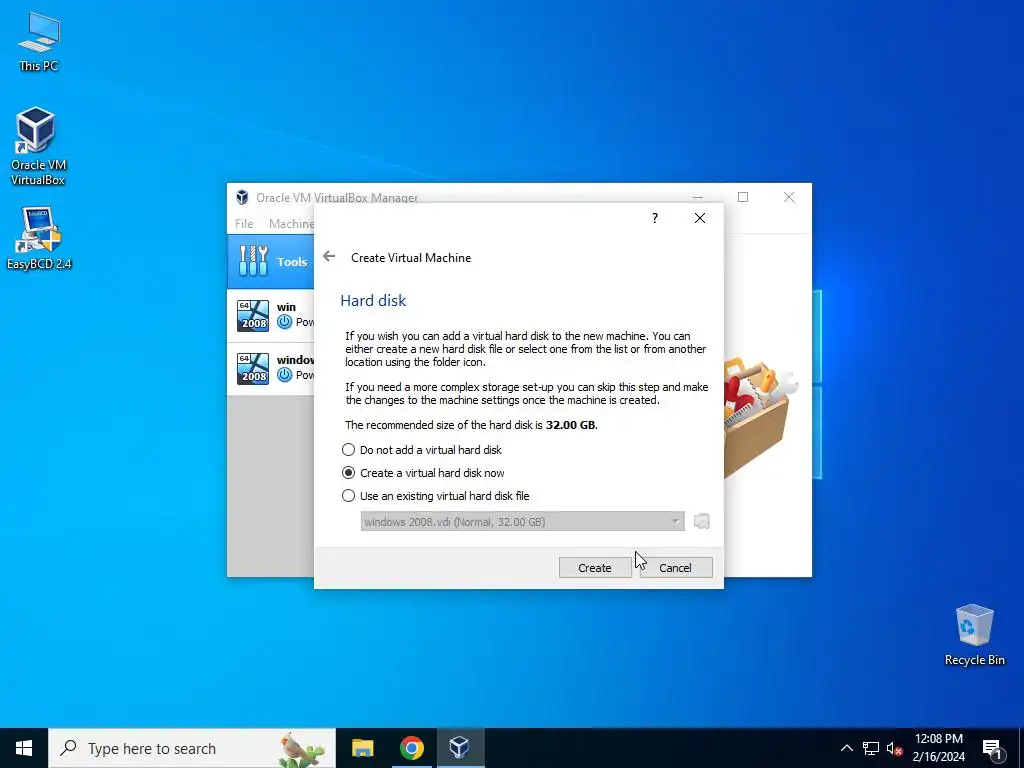1024x768 pixels.
Task: Close the VirtualBox Manager window
Action: pyautogui.click(x=789, y=197)
